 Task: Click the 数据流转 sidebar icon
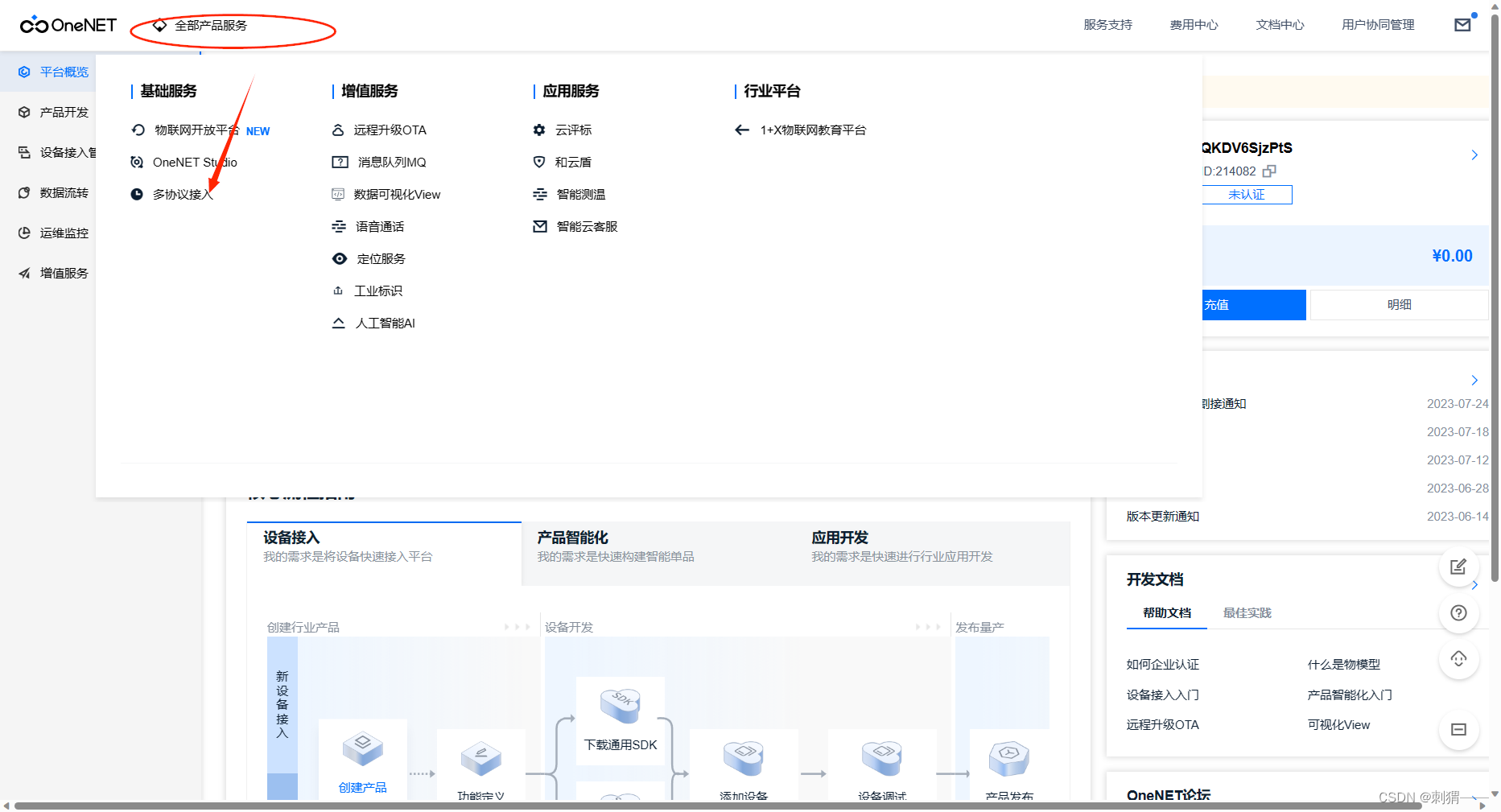click(24, 192)
